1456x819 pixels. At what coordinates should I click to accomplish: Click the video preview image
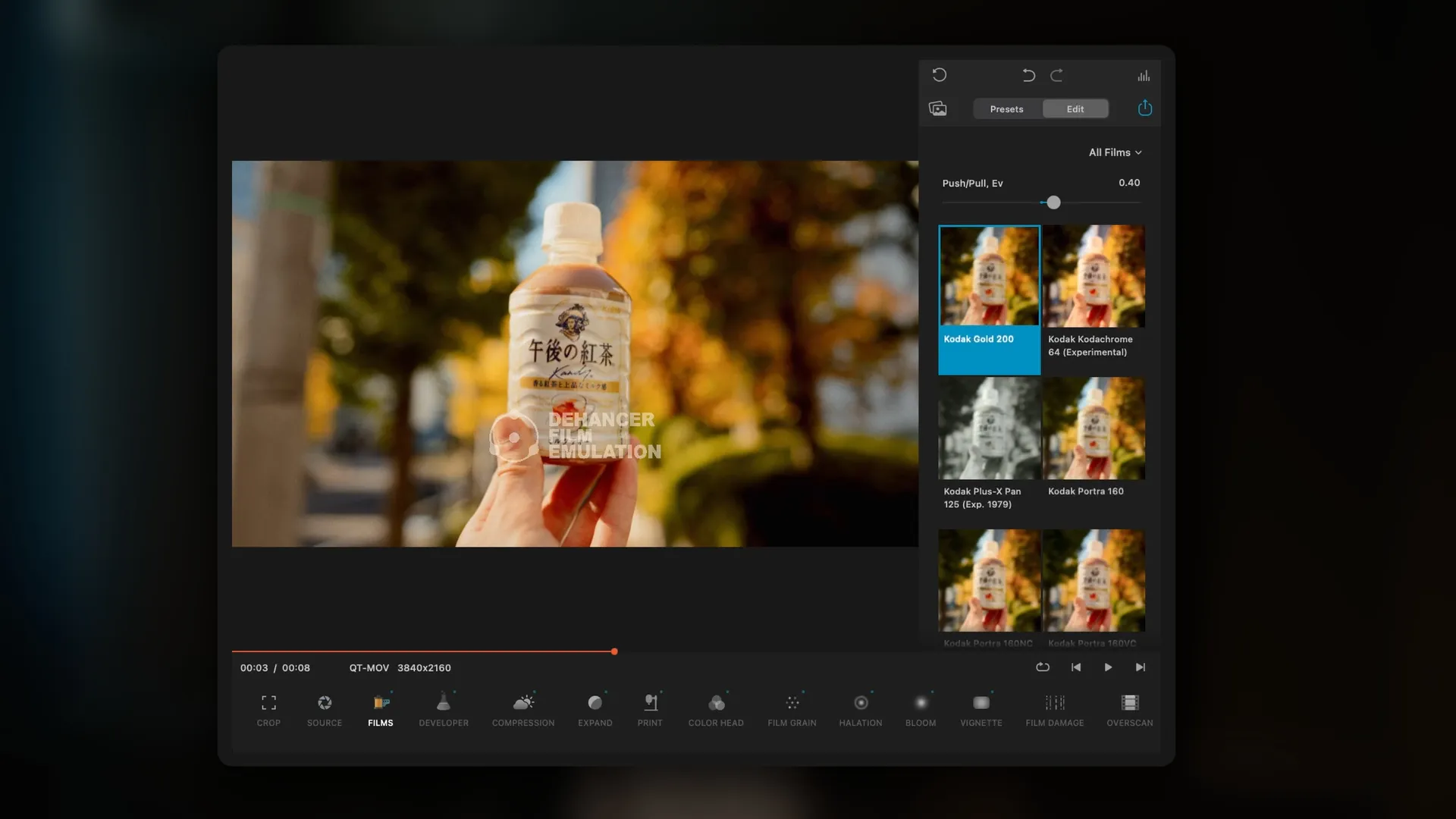[x=575, y=353]
